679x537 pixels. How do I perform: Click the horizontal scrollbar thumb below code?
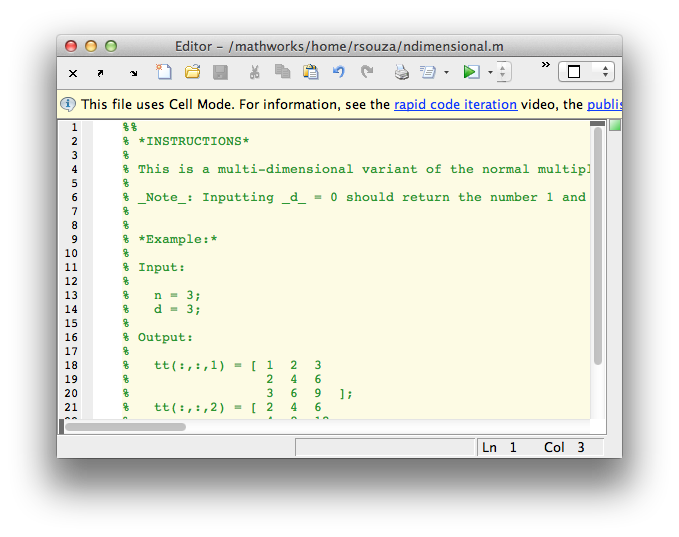tap(125, 427)
